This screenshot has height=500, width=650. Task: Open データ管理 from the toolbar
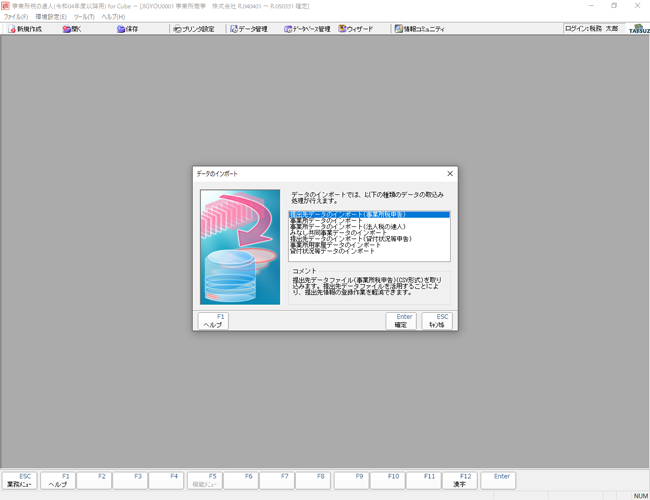[x=249, y=29]
